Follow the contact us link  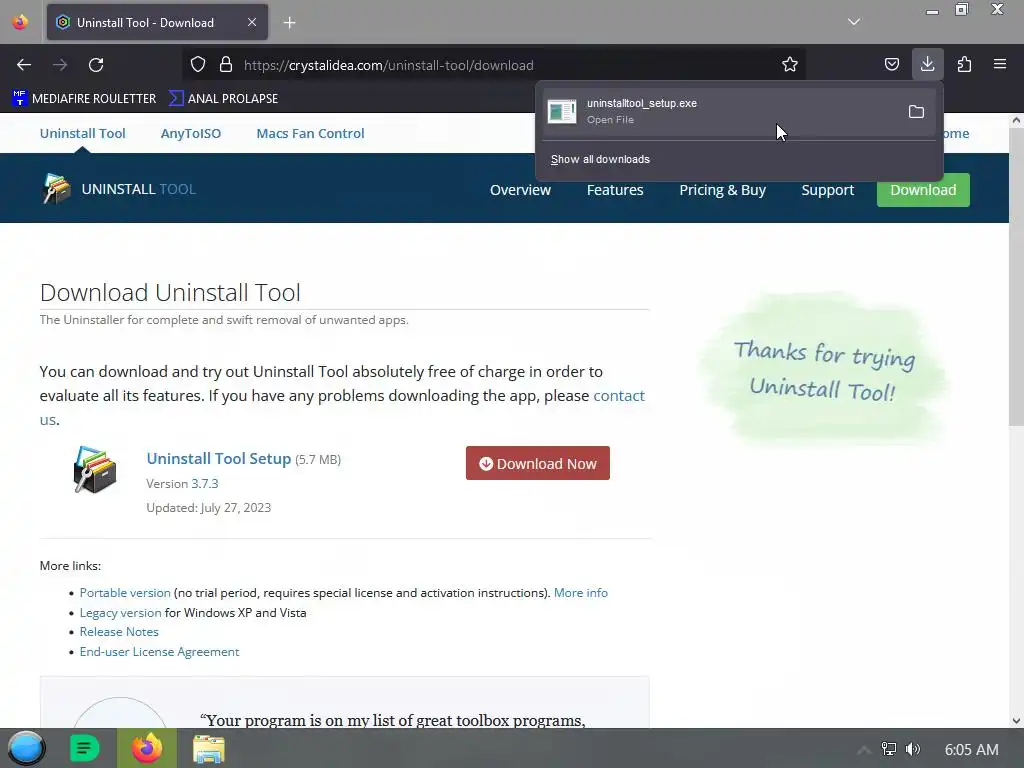(618, 396)
